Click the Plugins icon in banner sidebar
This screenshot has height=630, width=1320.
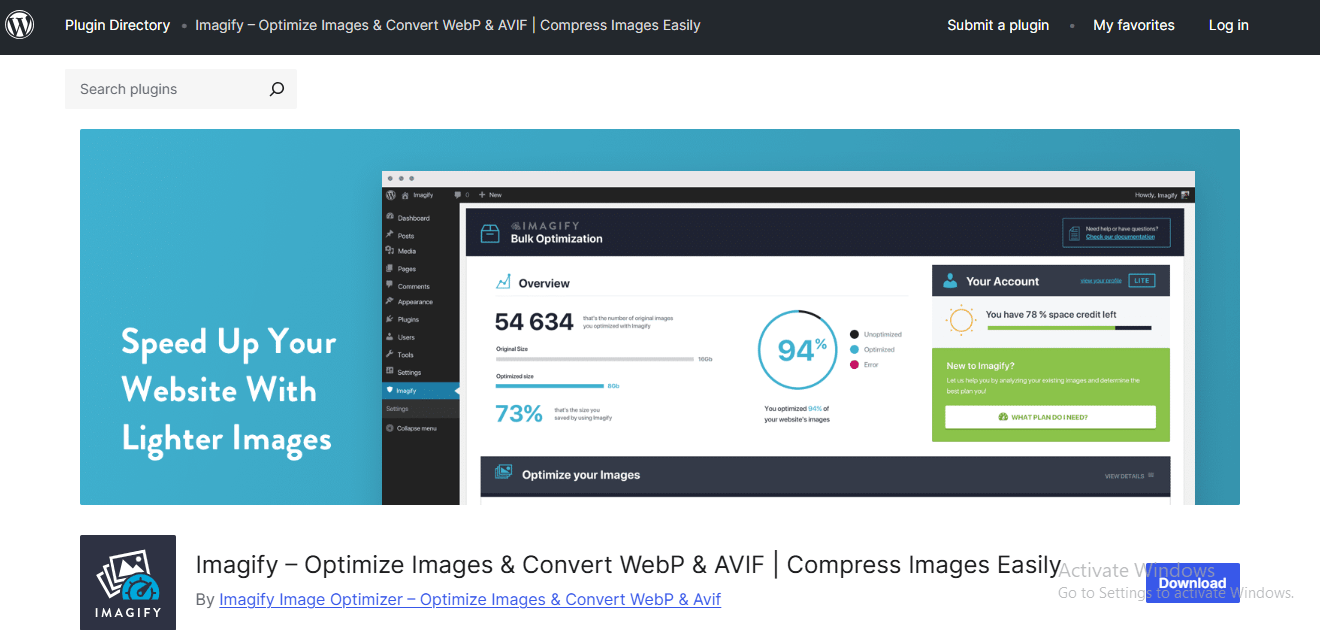(x=390, y=319)
